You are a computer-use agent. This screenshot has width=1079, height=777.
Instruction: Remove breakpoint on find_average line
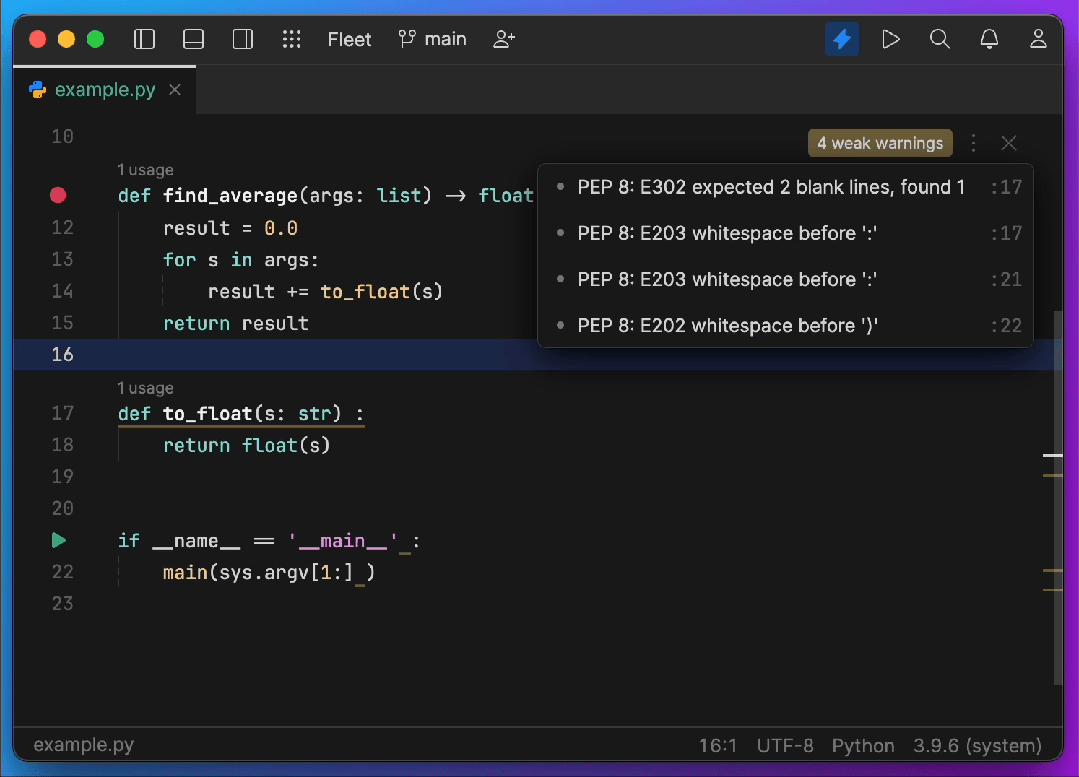click(x=58, y=195)
